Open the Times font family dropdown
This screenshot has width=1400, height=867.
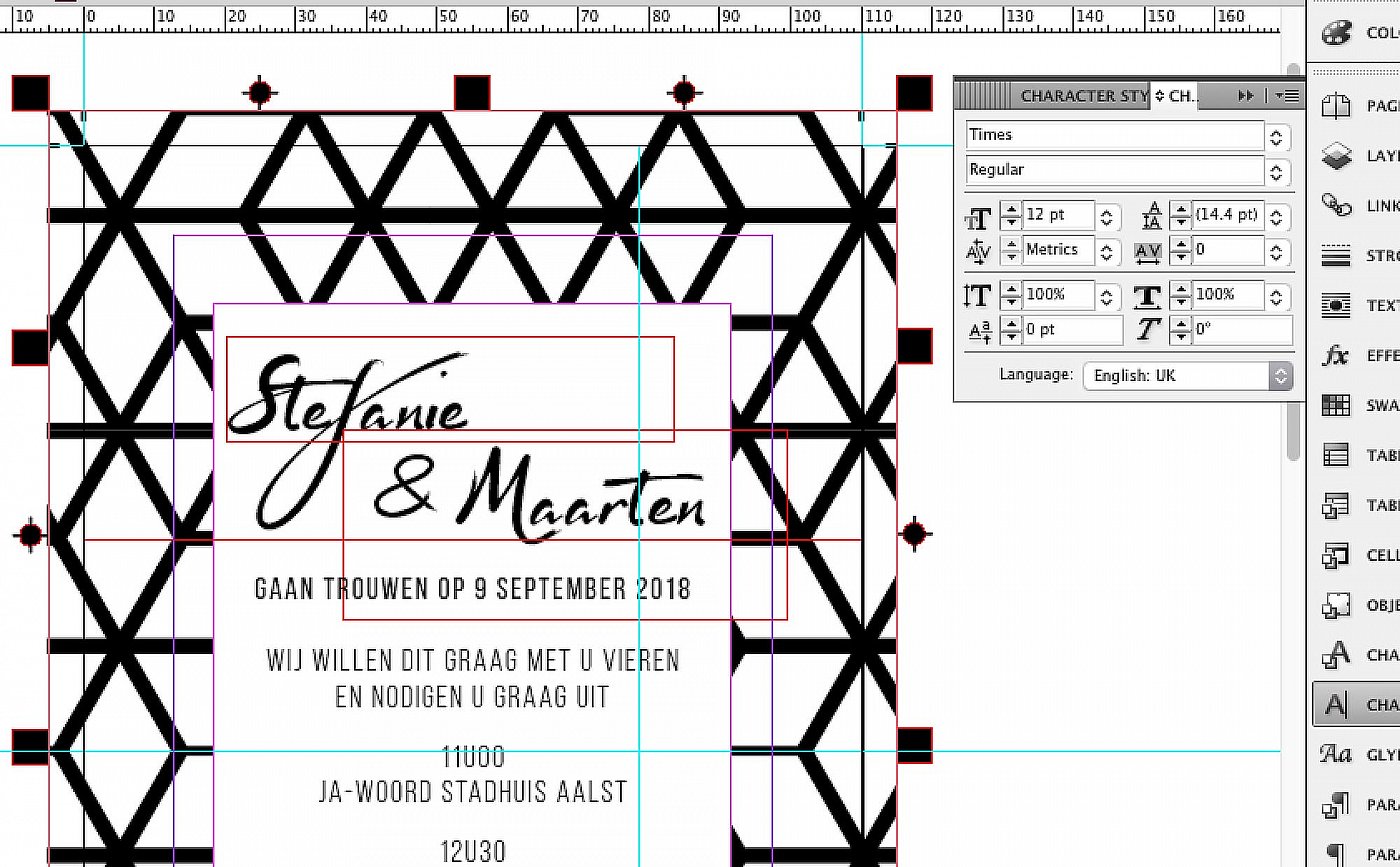1276,136
